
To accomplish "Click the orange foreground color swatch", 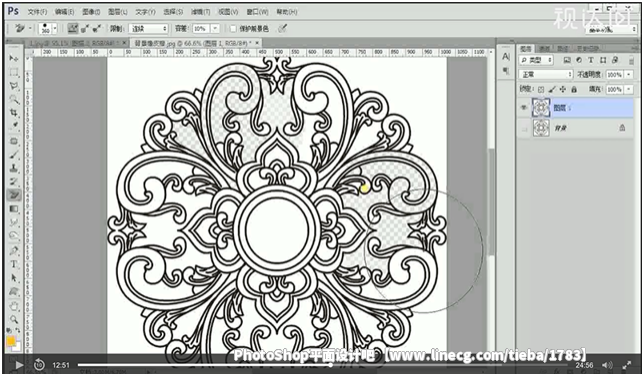I will click(11, 341).
